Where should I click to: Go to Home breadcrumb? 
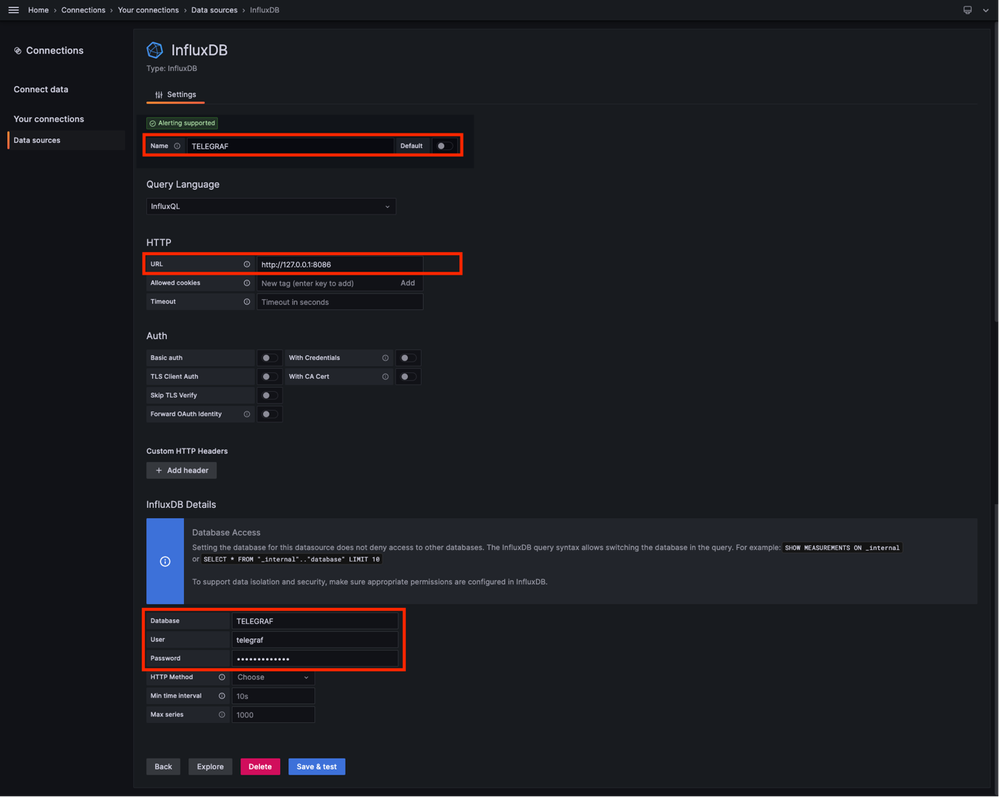[x=38, y=10]
